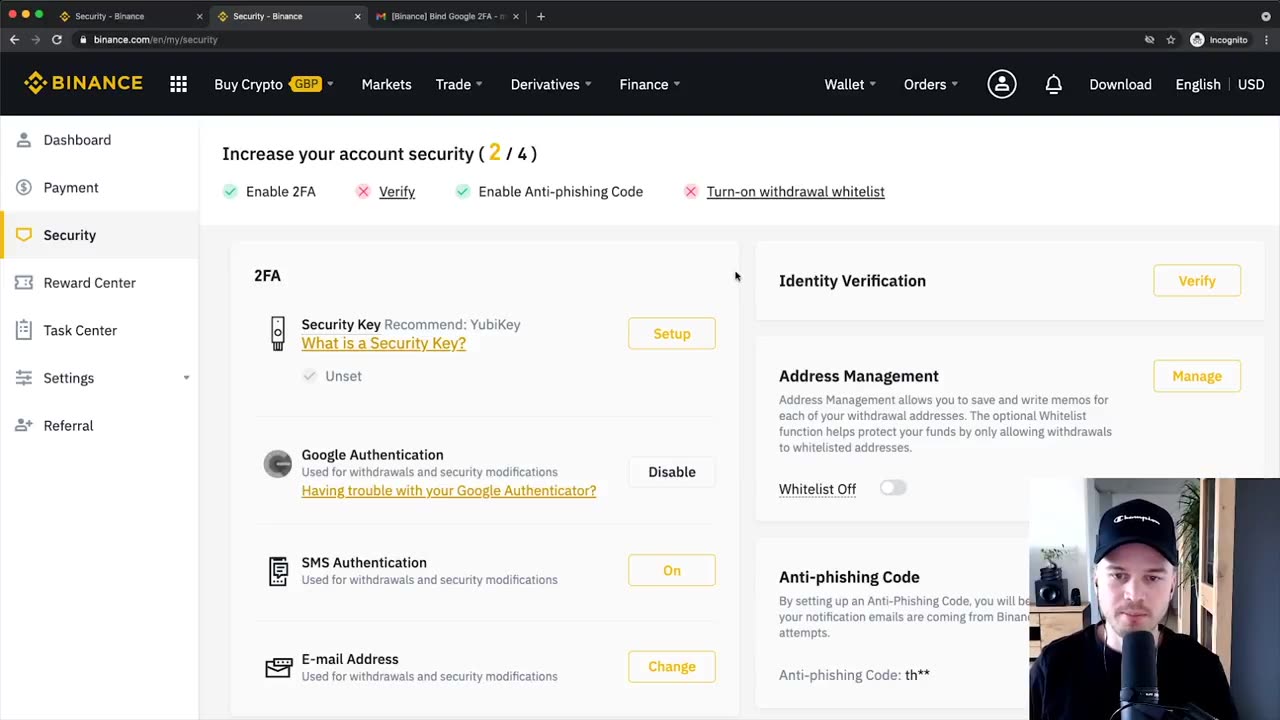The width and height of the screenshot is (1280, 720).
Task: Click the Binance logo
Action: [83, 83]
